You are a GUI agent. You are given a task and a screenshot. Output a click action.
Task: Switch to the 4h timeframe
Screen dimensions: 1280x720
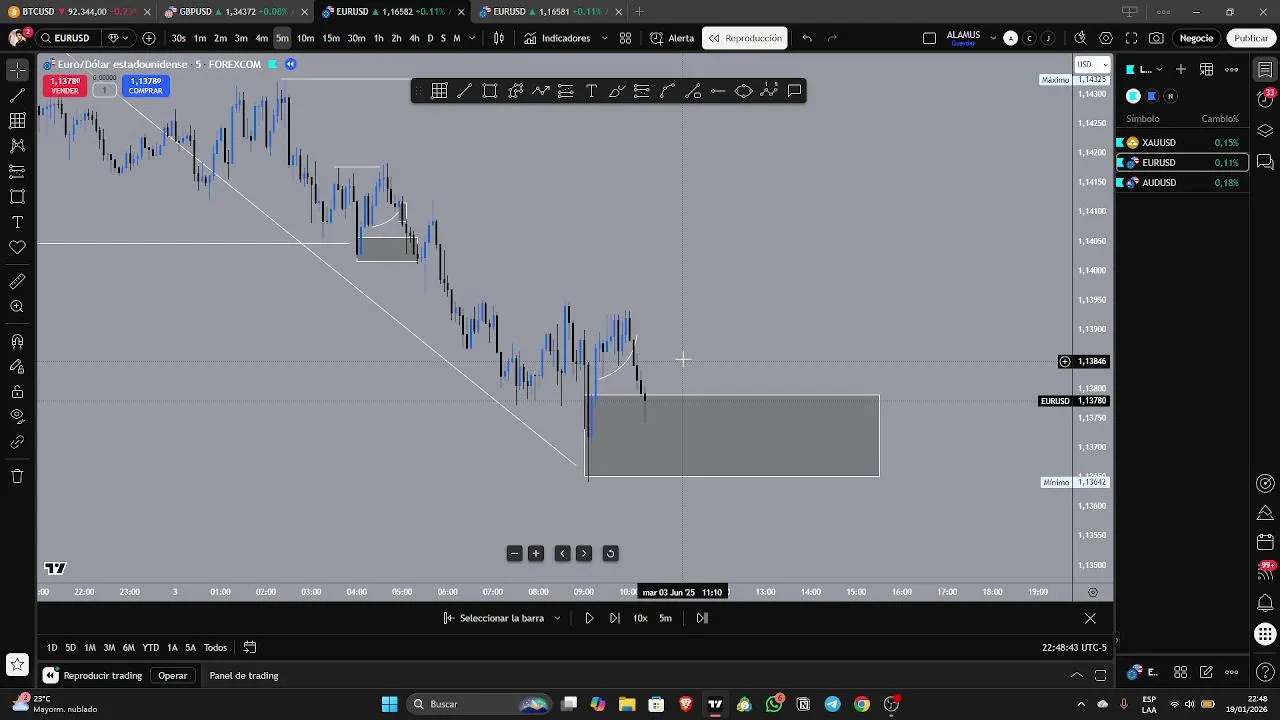coord(414,38)
